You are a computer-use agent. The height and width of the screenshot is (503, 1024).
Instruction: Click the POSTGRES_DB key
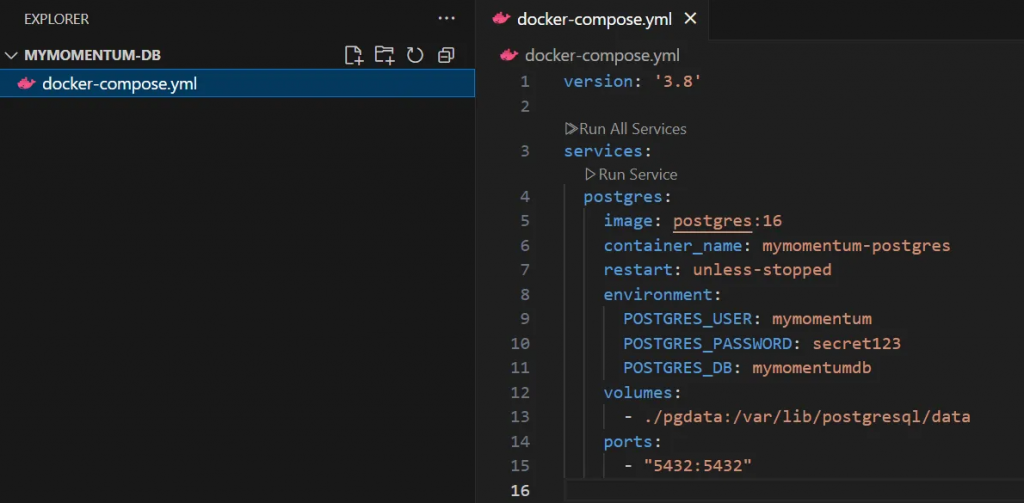click(677, 368)
